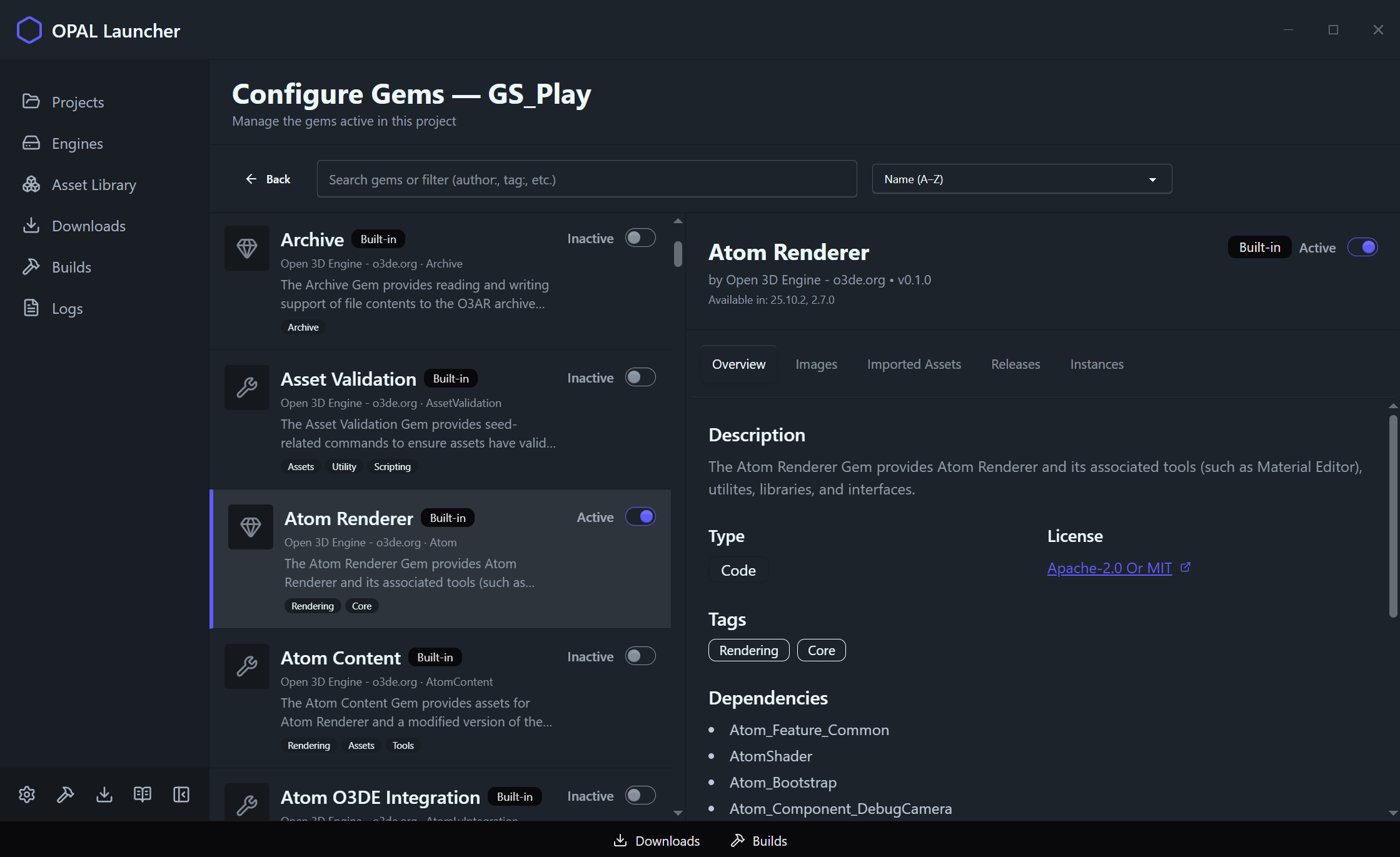Click the hammer icon in the bottom status bar

[738, 841]
